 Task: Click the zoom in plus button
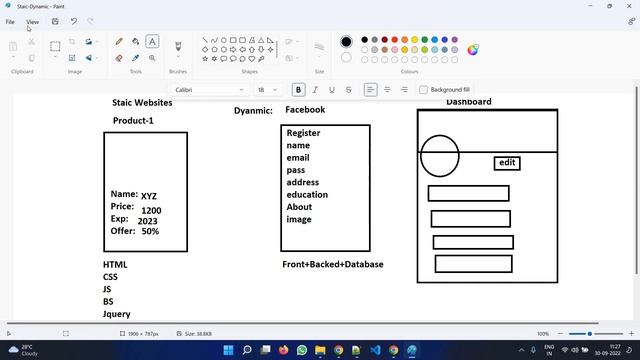pos(631,333)
